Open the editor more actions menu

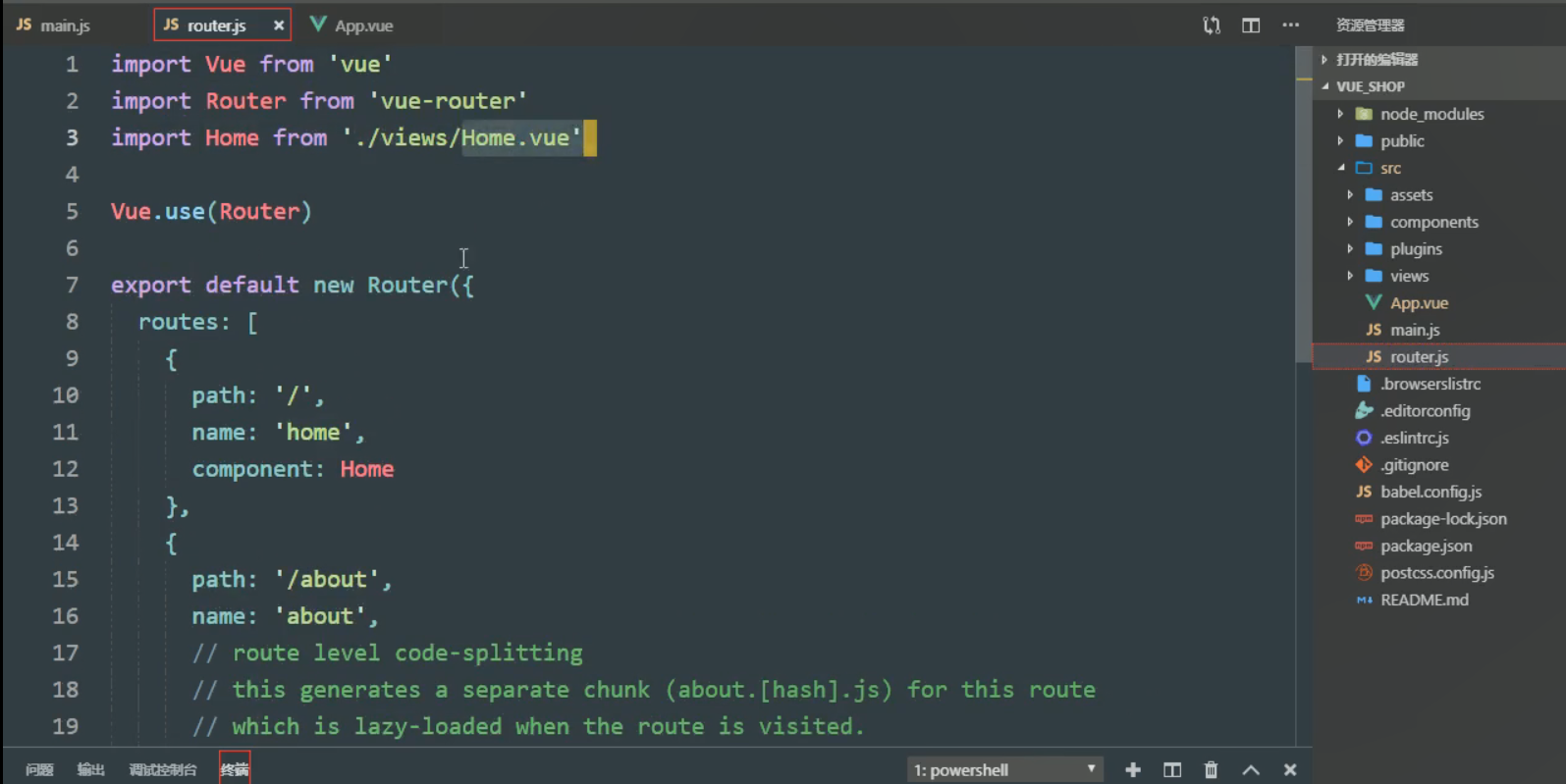tap(1290, 26)
